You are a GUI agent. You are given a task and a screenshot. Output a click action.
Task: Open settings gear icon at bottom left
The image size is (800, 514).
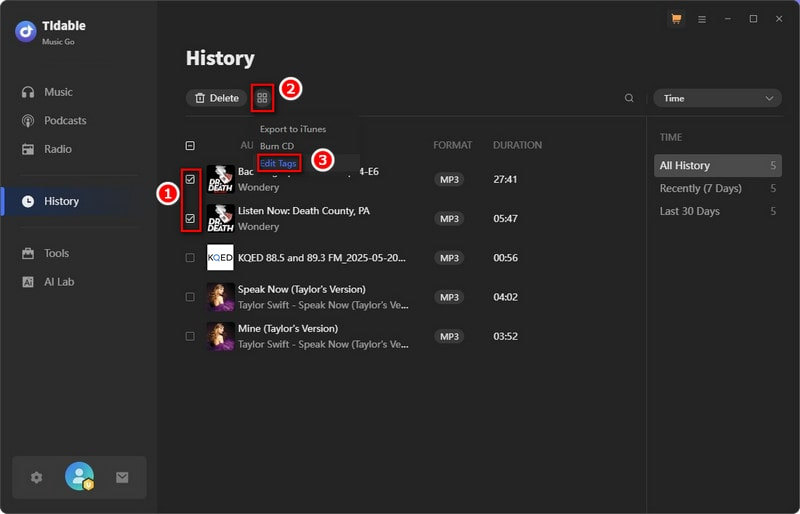click(37, 478)
